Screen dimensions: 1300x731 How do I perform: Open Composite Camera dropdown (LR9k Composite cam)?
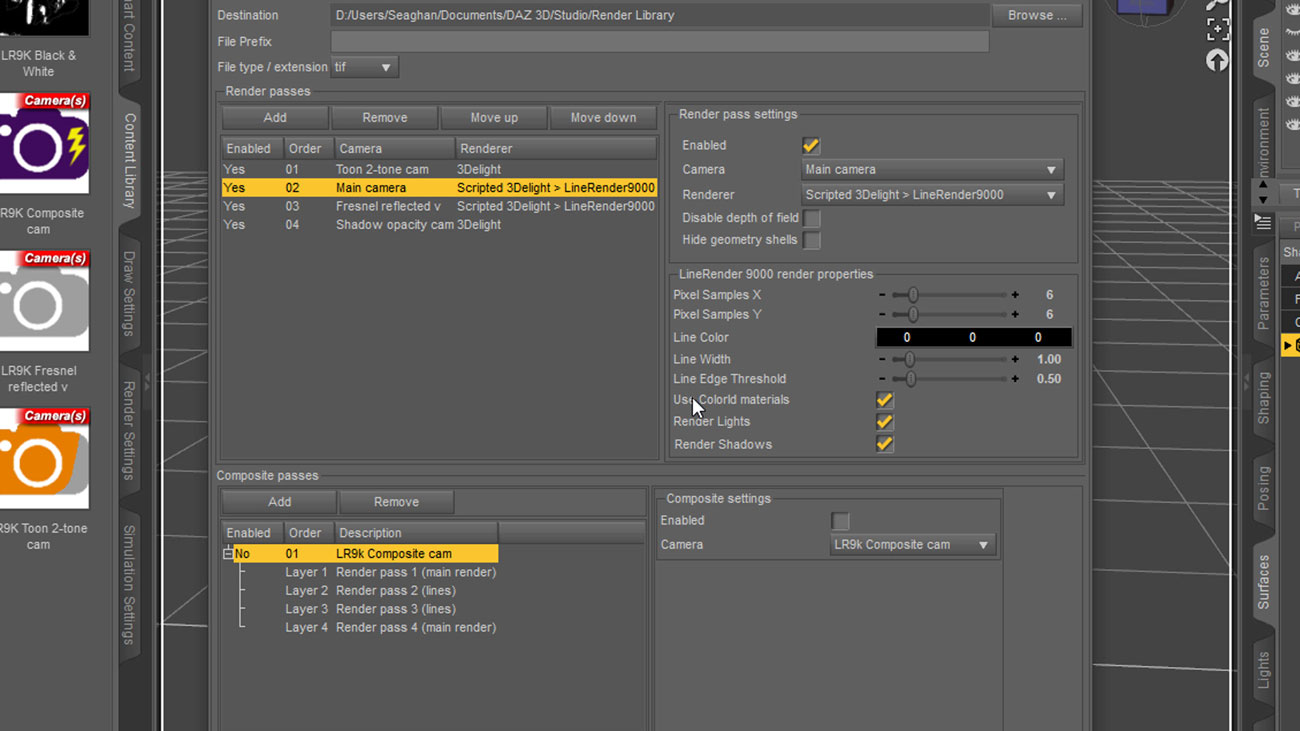click(x=912, y=545)
